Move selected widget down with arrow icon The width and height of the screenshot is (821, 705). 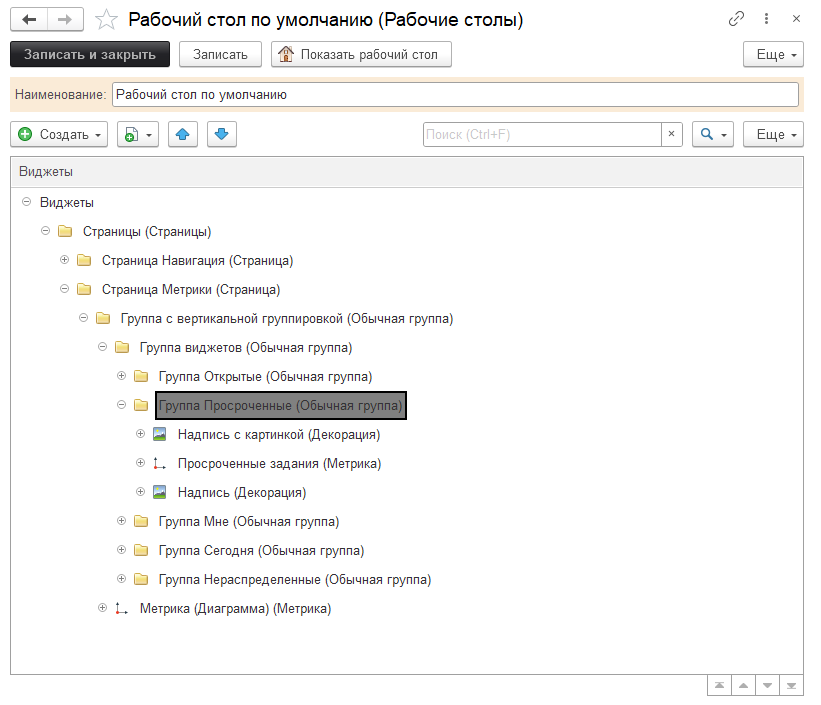point(221,134)
